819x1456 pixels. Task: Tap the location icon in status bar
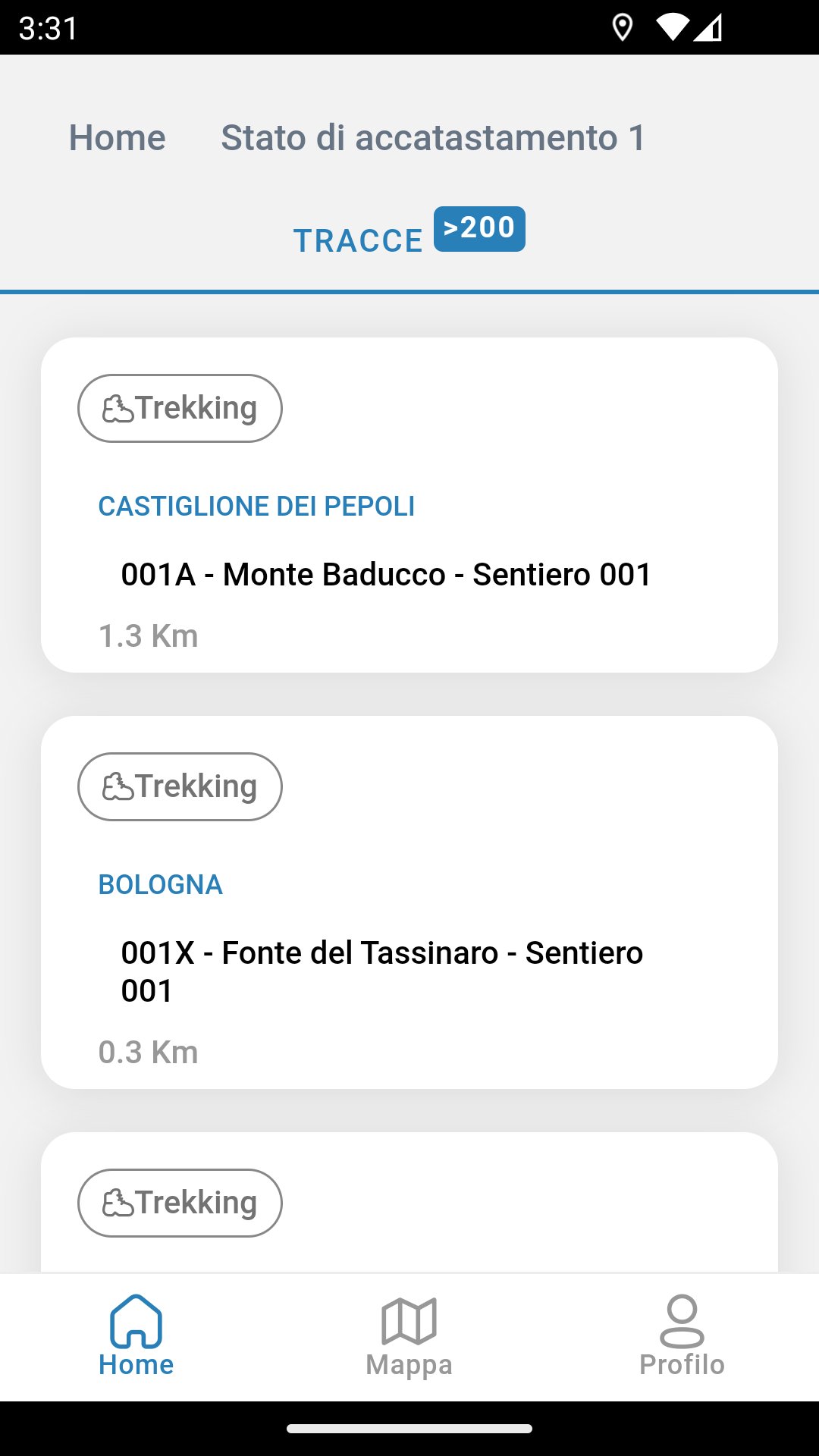[622, 28]
